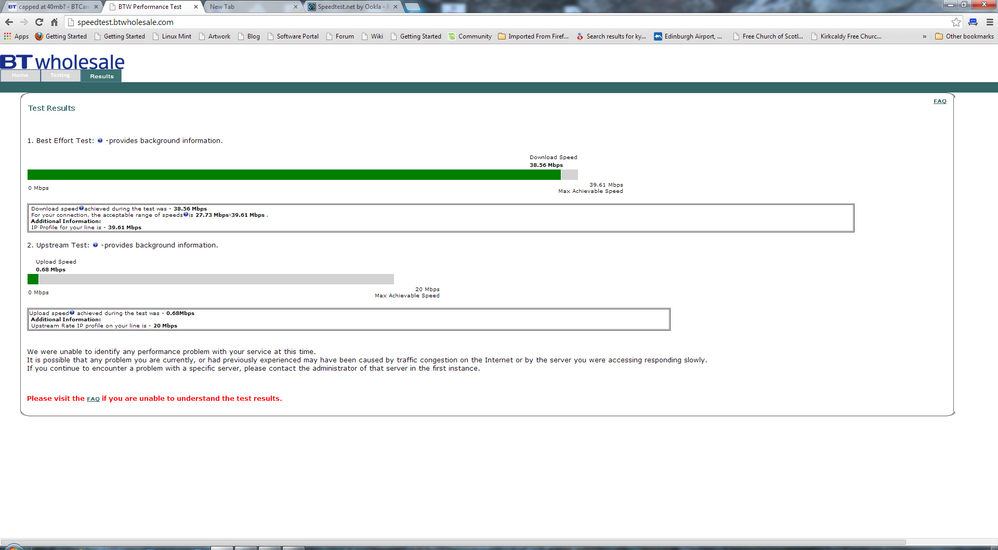Click the '38.56 Mbps' download speed label above bar

(546, 165)
